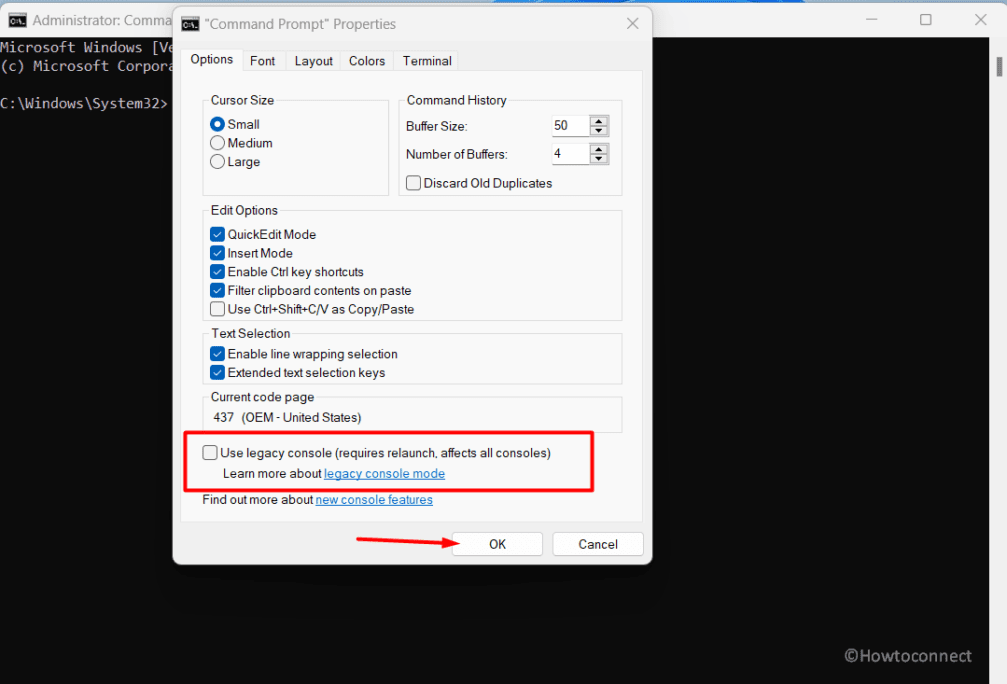Viewport: 1007px width, 684px height.
Task: Click the cmd icon of Administrator Command Prompt window
Action: [17, 21]
